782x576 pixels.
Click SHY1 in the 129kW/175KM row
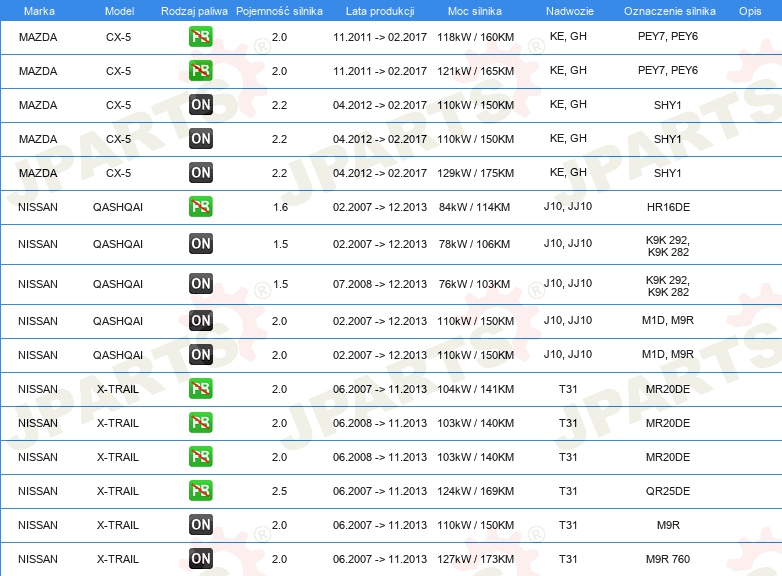(x=667, y=173)
